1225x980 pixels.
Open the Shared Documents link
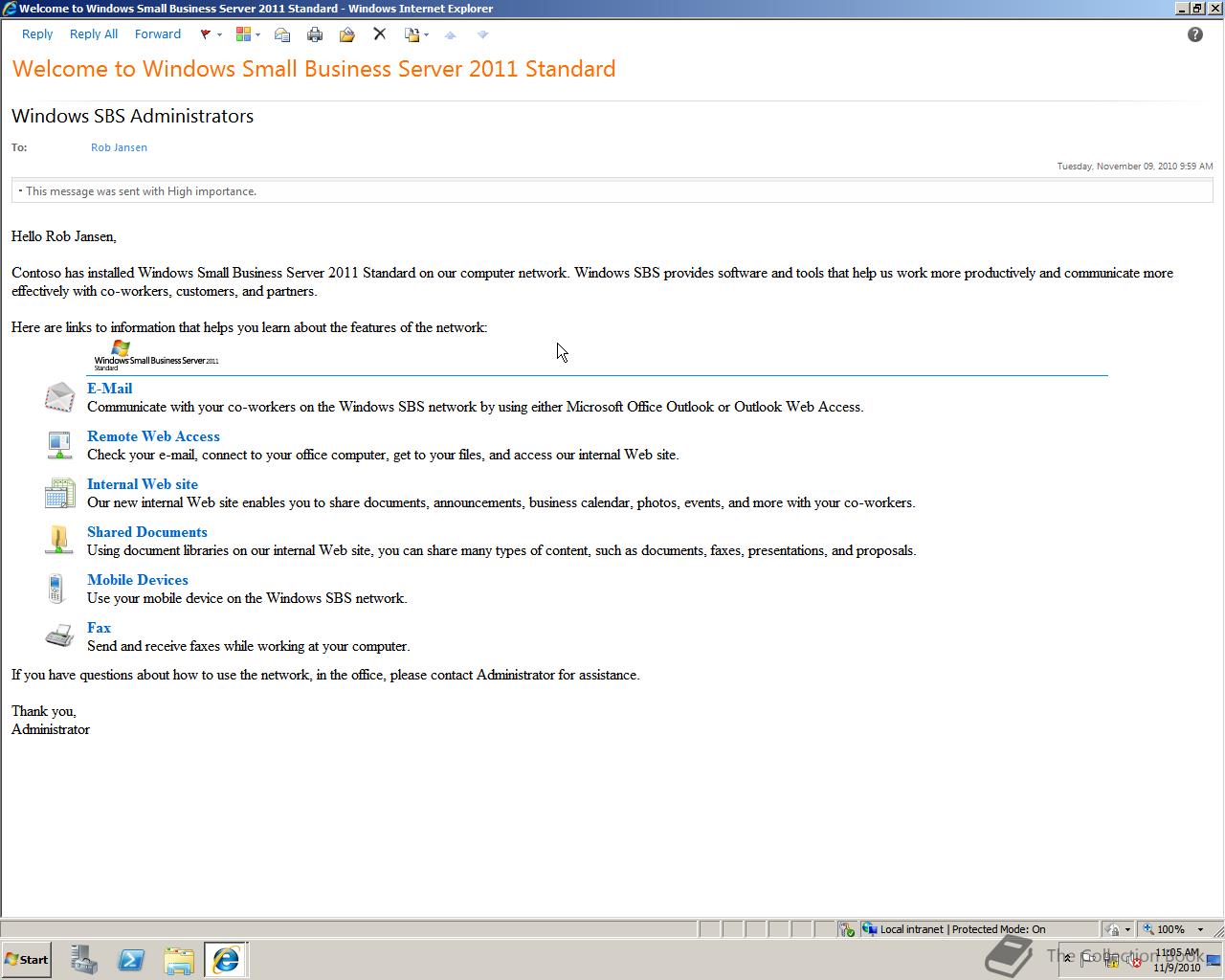tap(147, 532)
